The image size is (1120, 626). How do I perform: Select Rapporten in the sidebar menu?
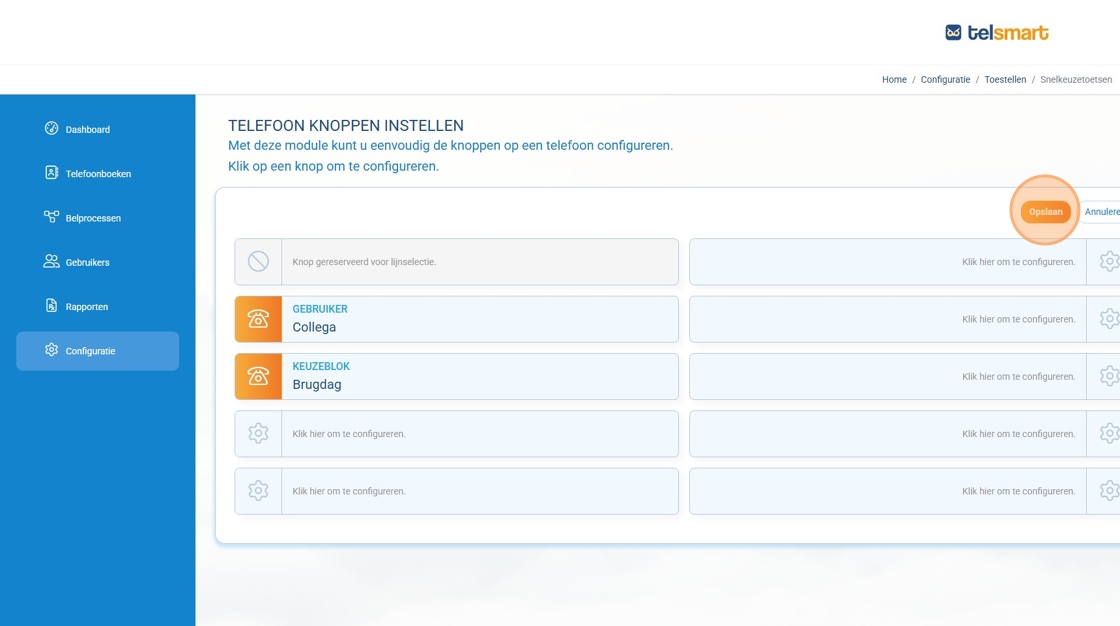(87, 307)
